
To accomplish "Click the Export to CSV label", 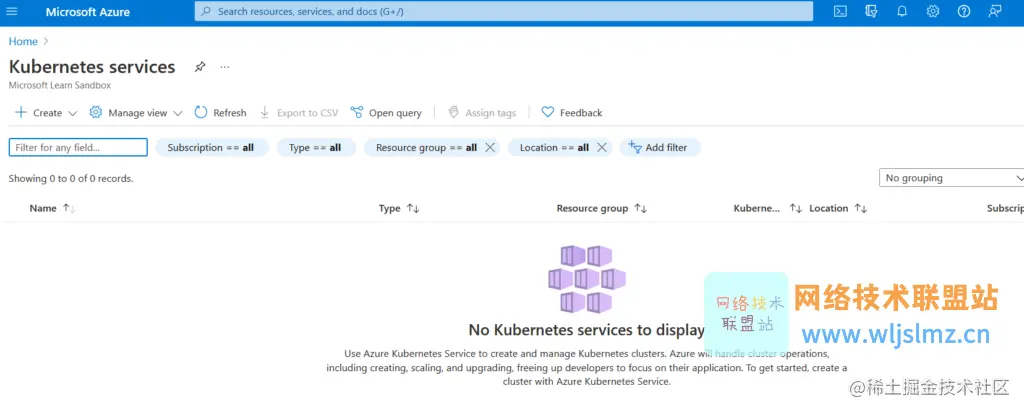I will [308, 113].
